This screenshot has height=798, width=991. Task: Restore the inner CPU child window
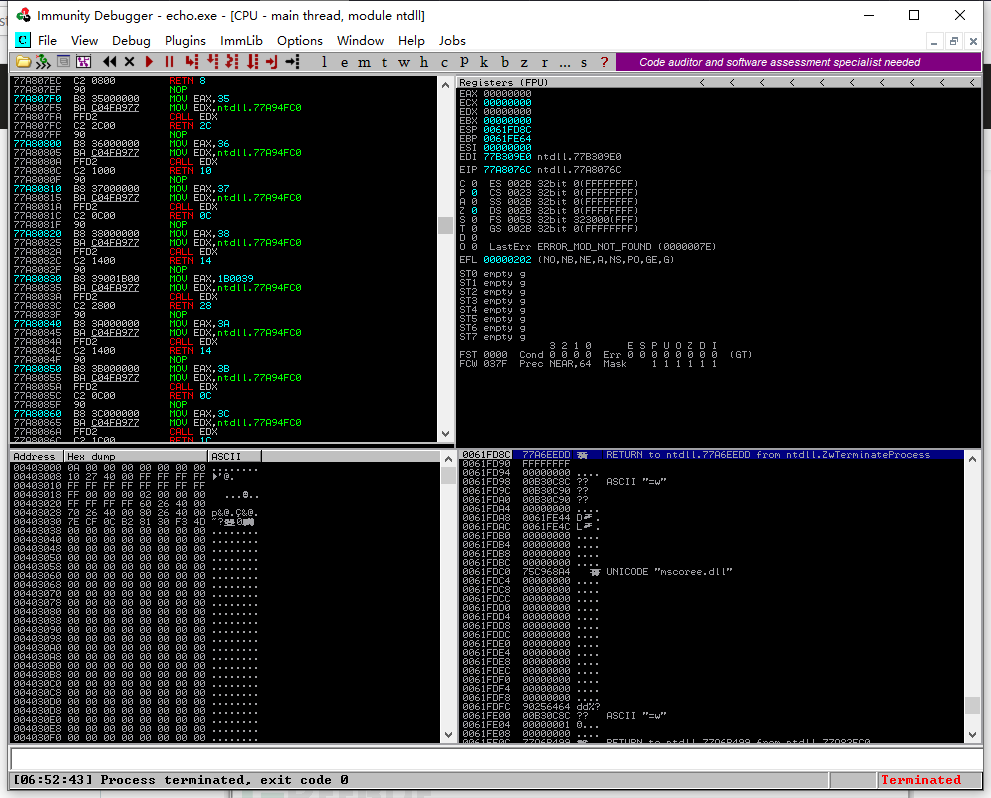click(x=954, y=42)
